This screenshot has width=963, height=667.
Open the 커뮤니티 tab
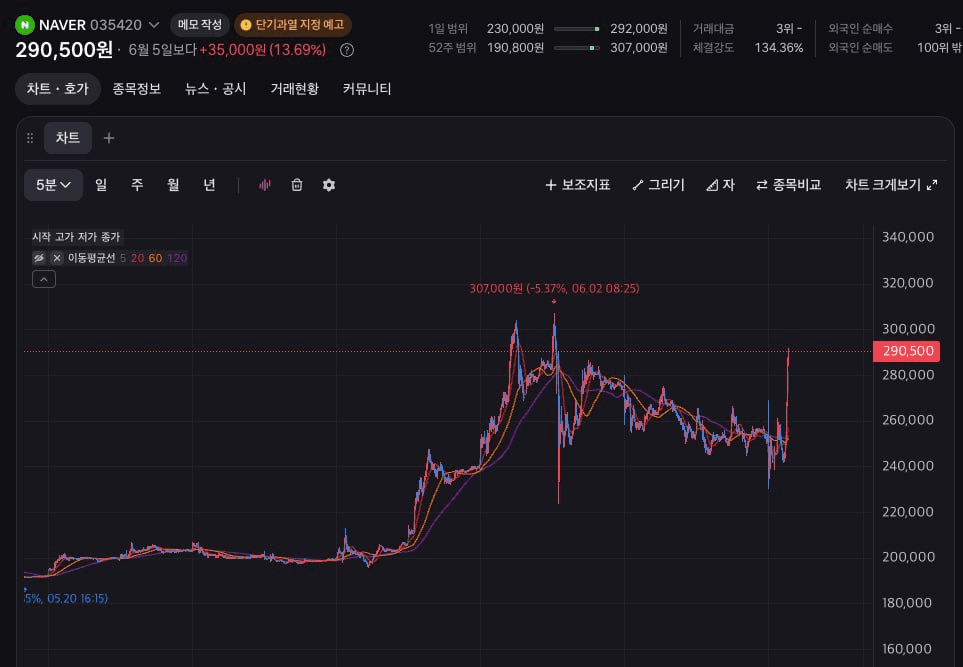[x=367, y=88]
